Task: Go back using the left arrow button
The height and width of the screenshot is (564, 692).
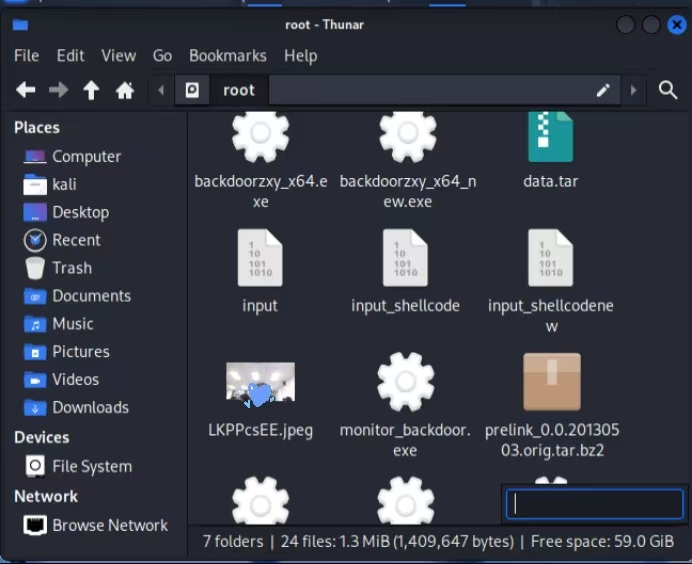Action: 26,90
